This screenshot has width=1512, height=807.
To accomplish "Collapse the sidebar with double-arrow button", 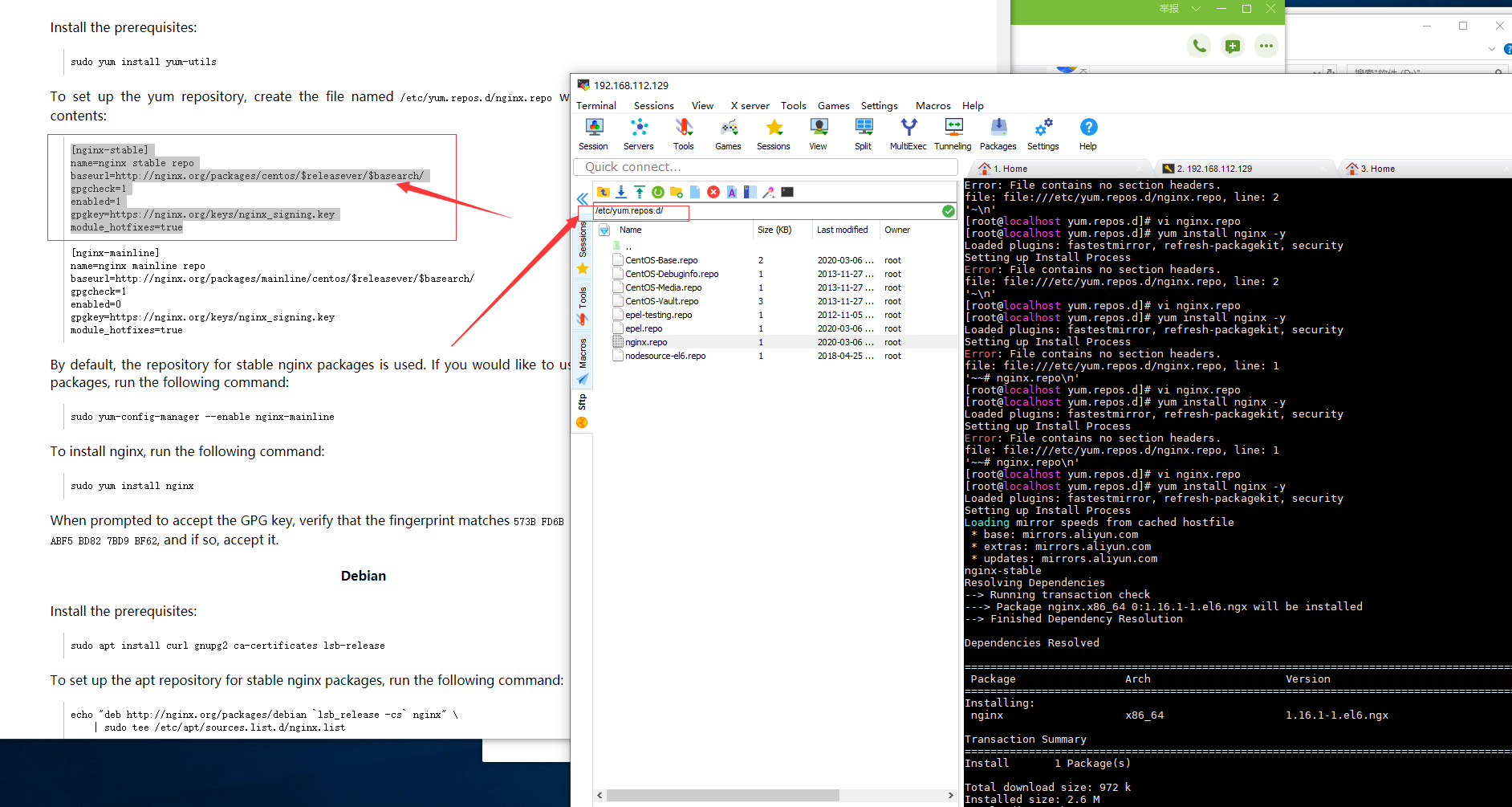I will [x=583, y=198].
